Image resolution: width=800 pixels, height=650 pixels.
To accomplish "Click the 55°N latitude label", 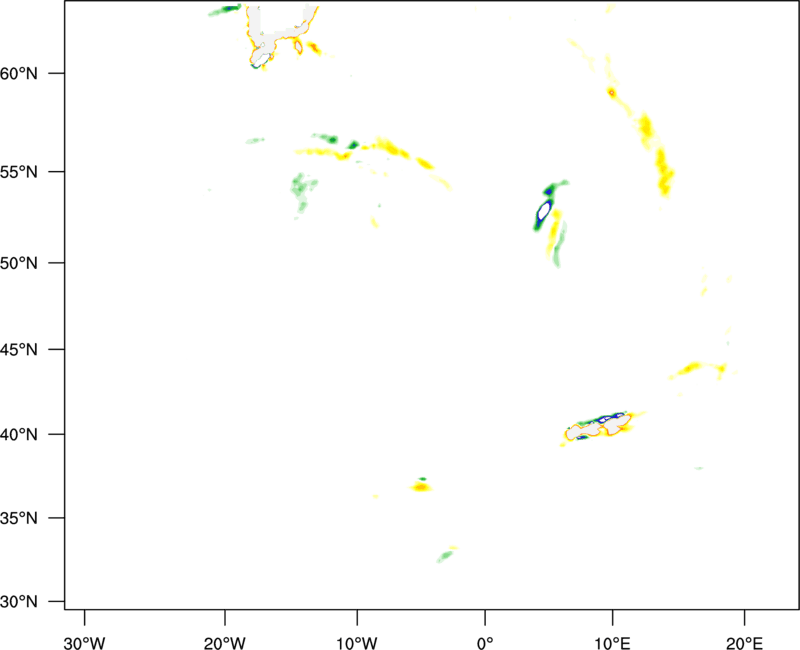I will pyautogui.click(x=19, y=172).
